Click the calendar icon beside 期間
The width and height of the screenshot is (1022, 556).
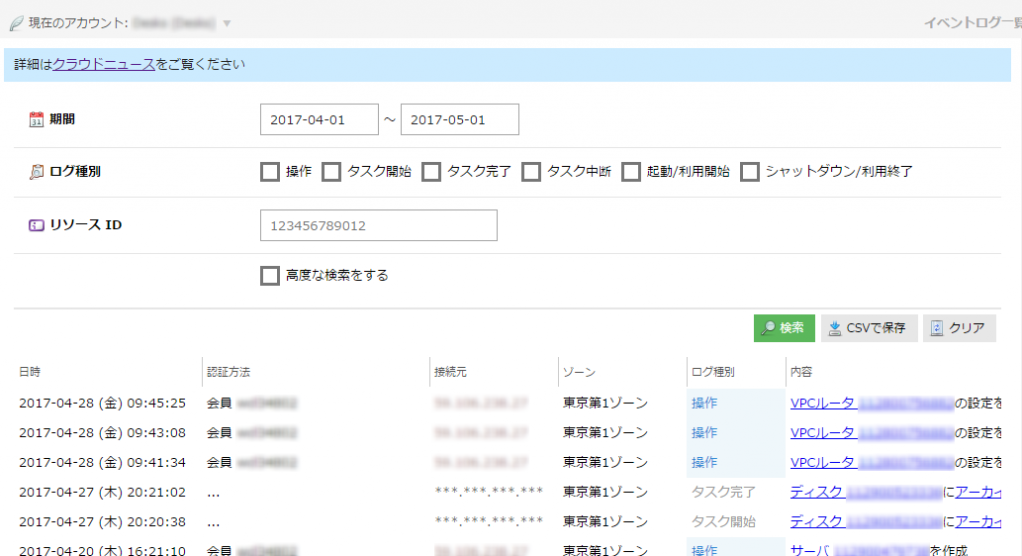coord(36,120)
